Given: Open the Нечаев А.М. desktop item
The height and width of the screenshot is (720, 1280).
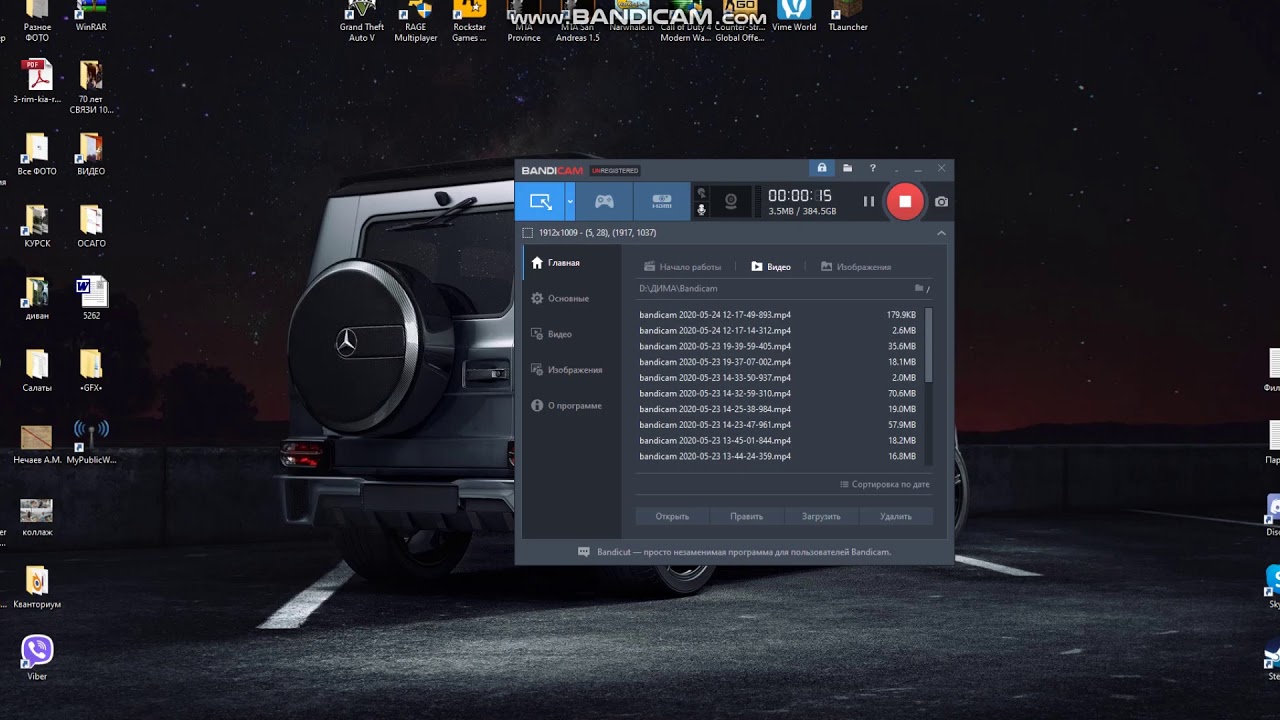Looking at the screenshot, I should 37,443.
